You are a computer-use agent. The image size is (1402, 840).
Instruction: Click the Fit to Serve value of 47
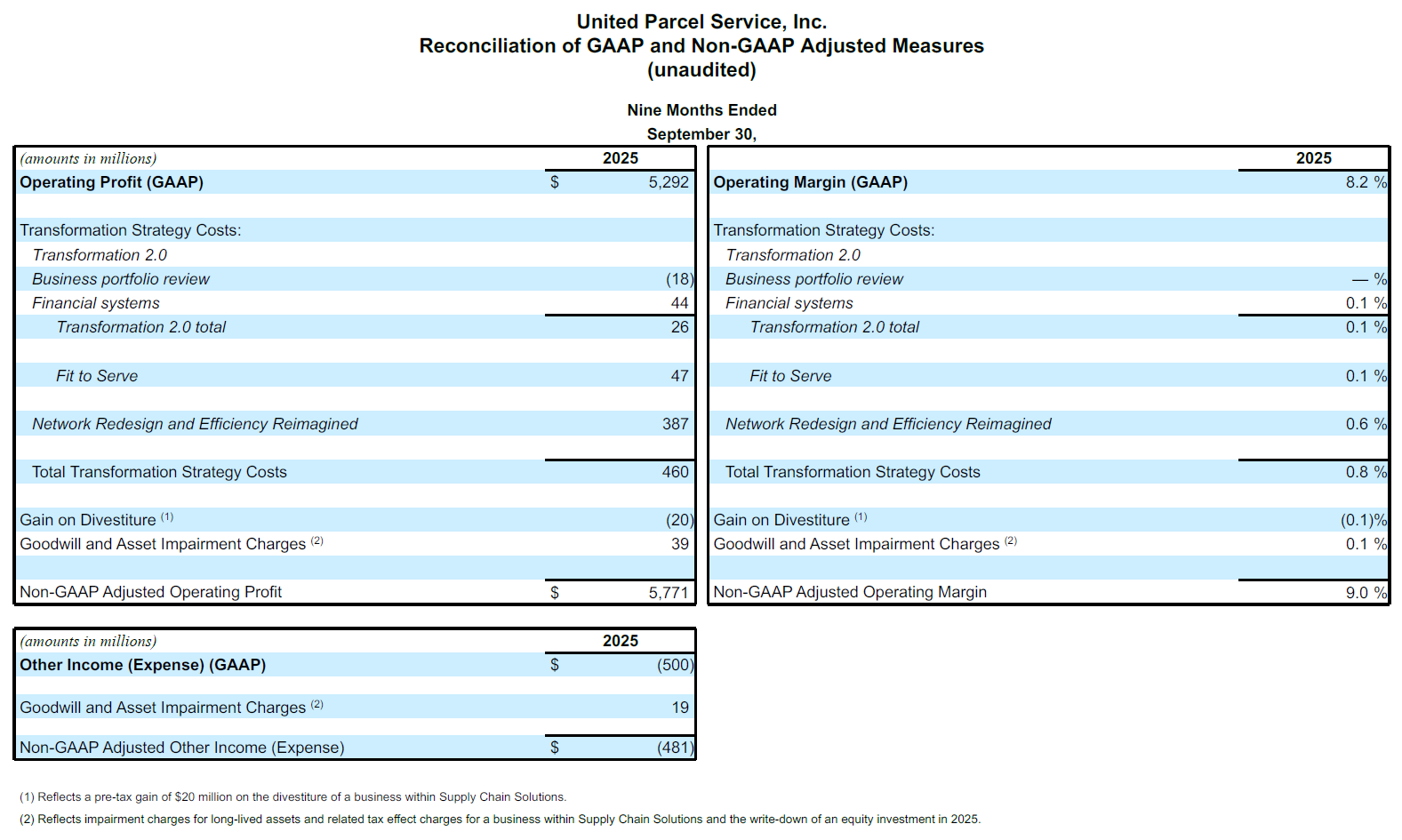(679, 376)
